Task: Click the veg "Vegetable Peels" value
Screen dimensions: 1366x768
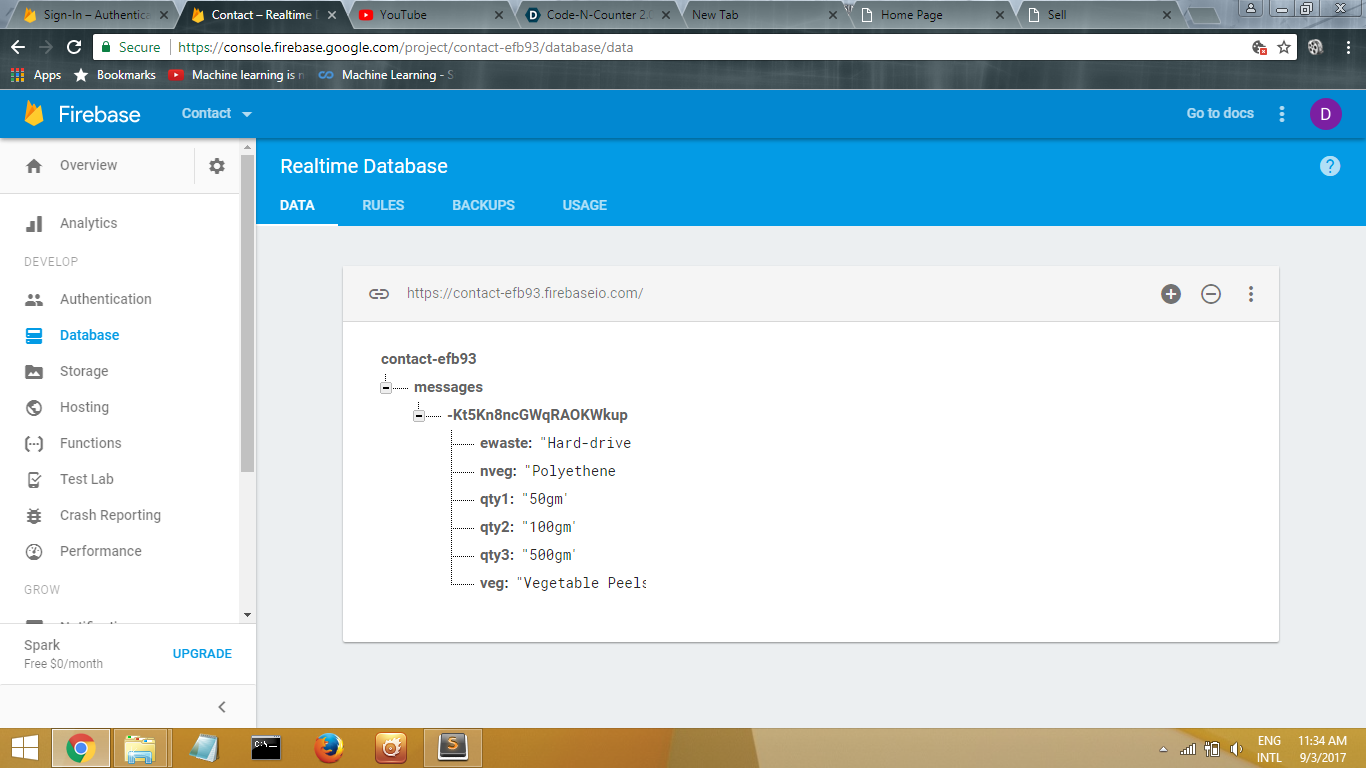Action: [x=581, y=583]
